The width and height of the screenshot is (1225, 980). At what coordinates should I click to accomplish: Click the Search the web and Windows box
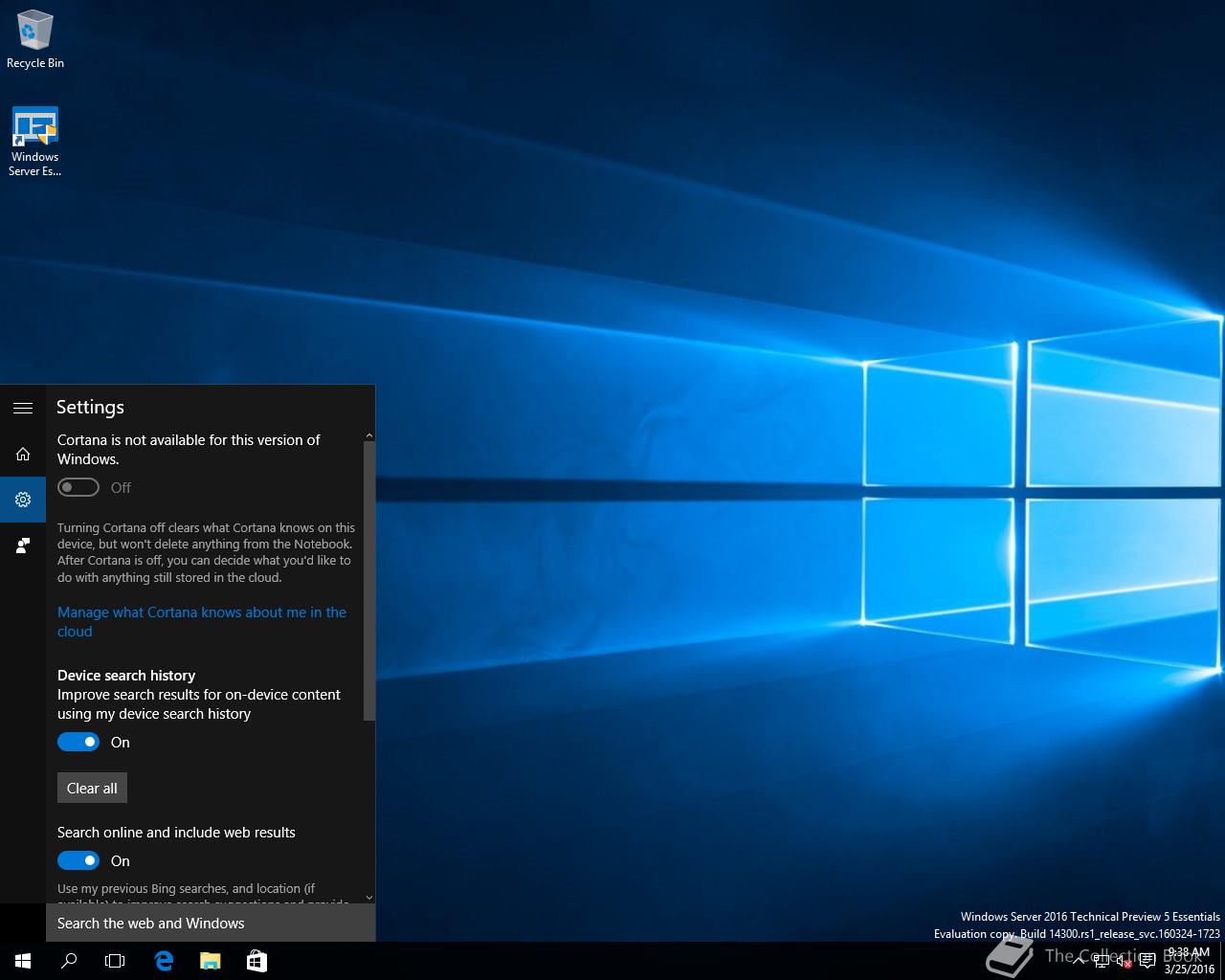211,923
